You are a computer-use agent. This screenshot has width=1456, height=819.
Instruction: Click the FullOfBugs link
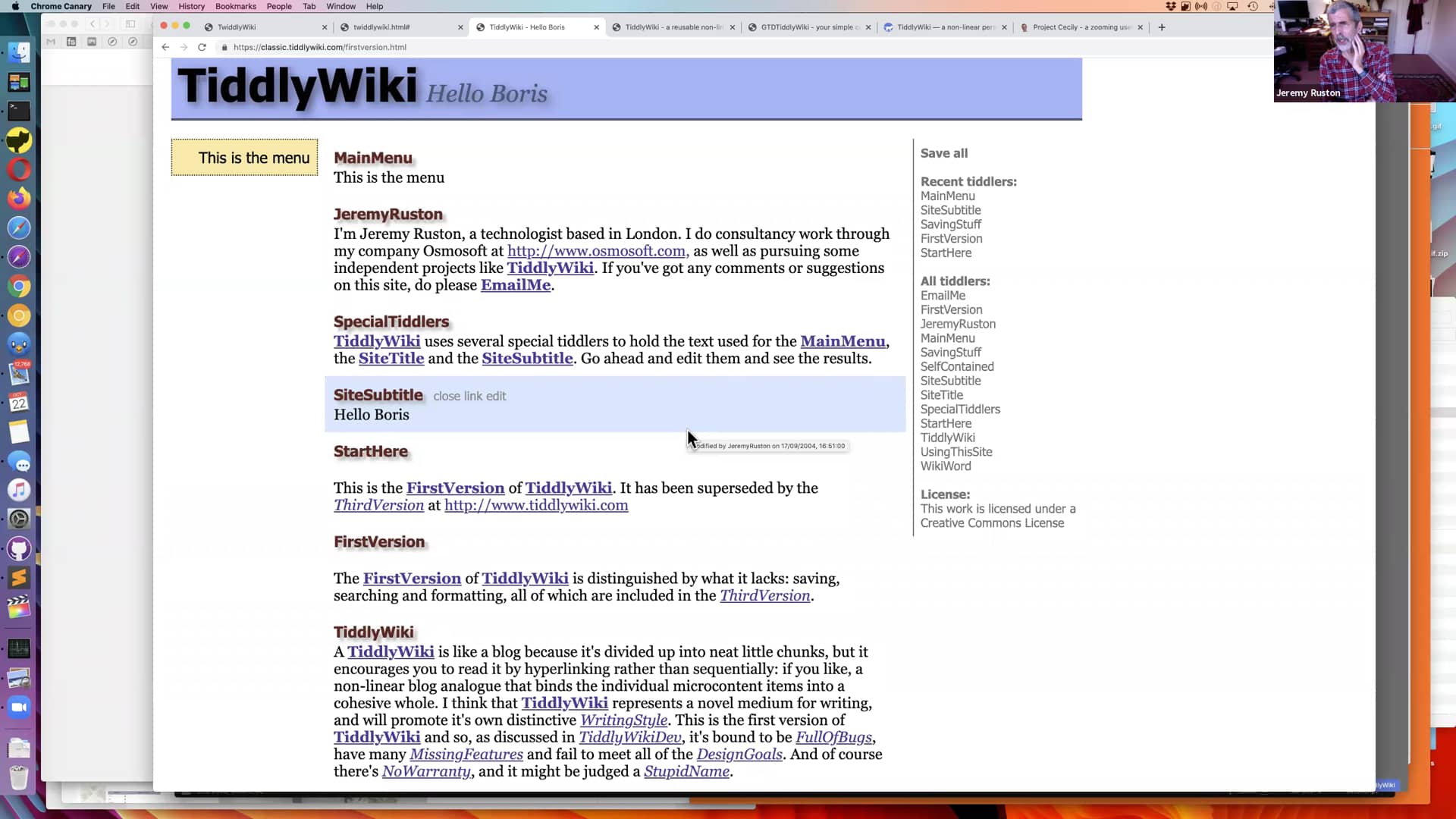click(x=833, y=737)
